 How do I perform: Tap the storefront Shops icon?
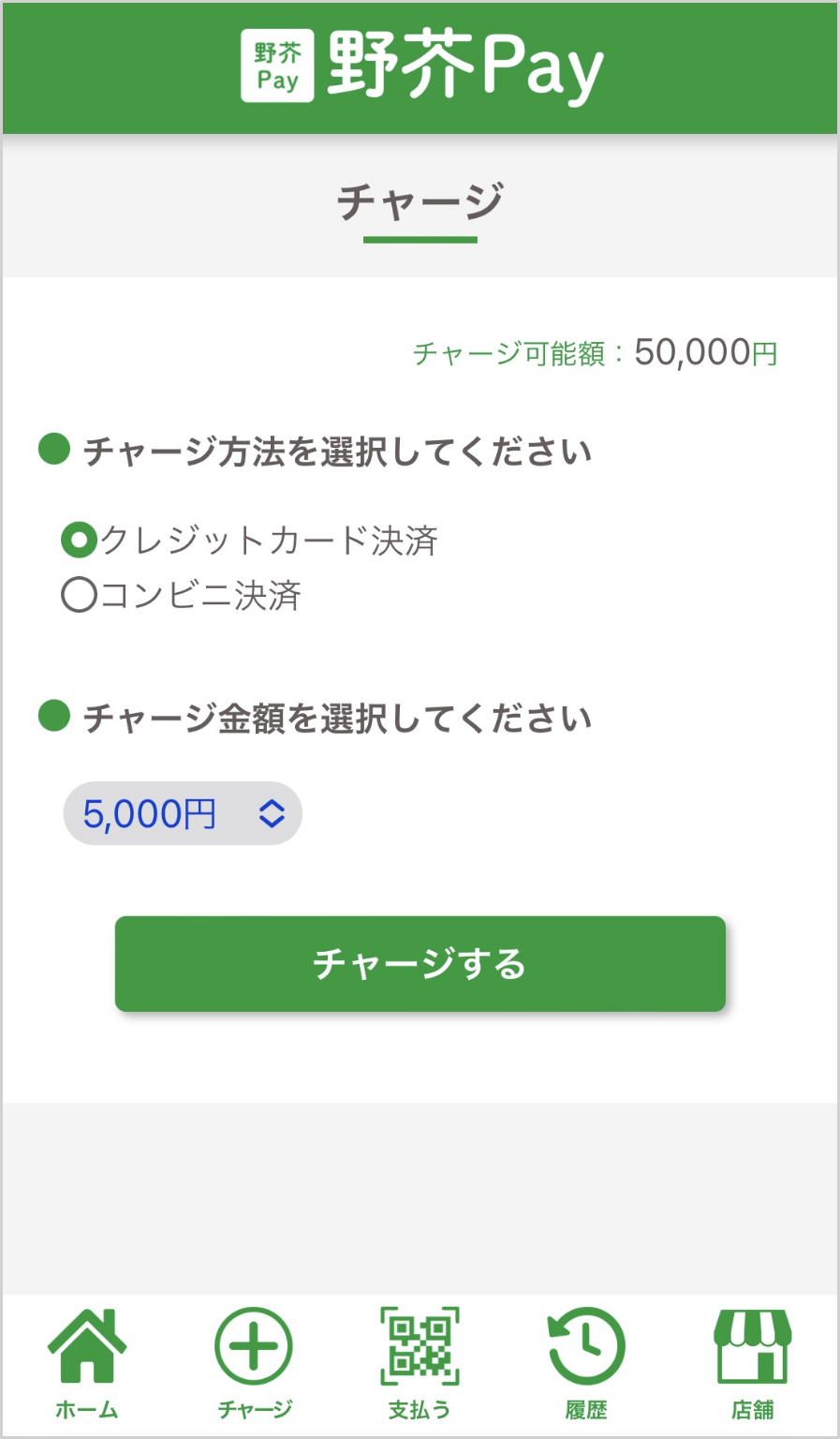(753, 1346)
